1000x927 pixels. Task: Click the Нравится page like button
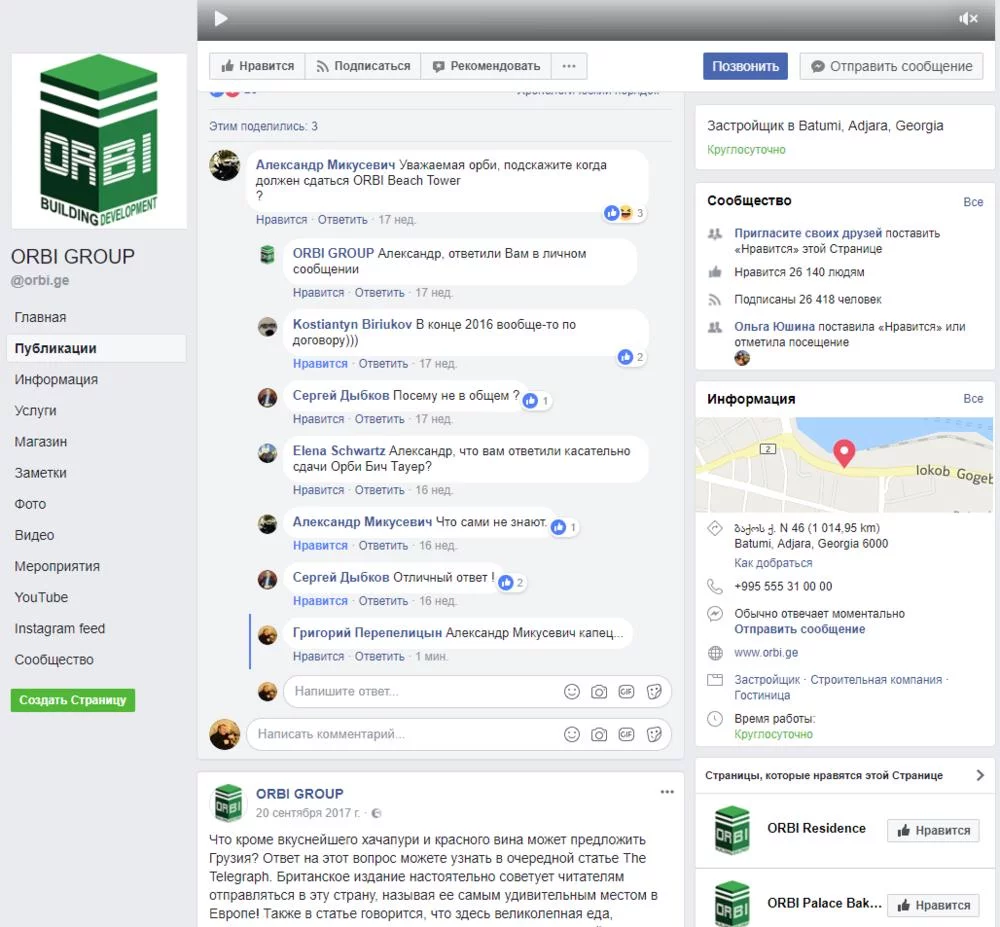(258, 66)
